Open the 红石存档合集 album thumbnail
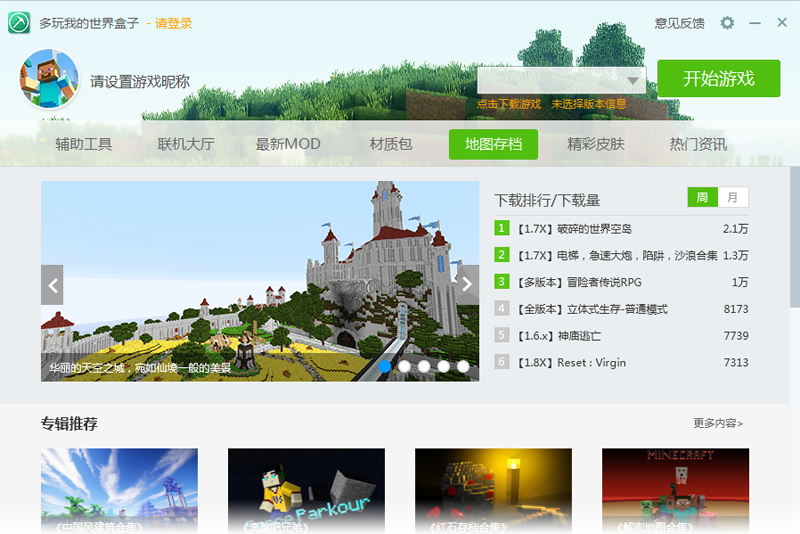 coord(493,491)
